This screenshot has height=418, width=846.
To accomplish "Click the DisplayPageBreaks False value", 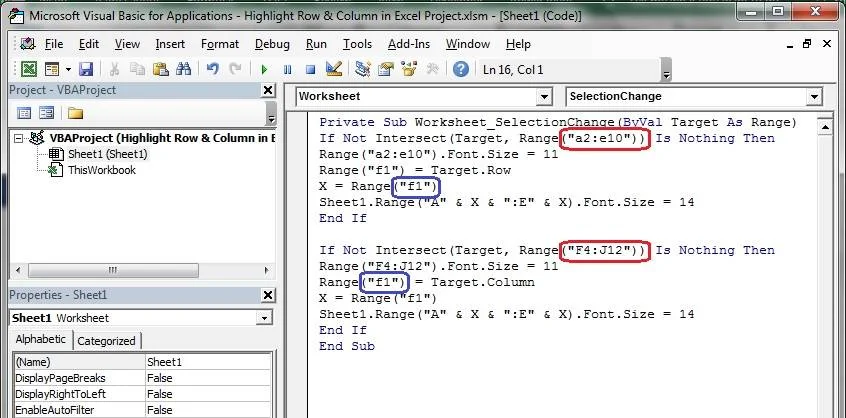I will coord(208,378).
